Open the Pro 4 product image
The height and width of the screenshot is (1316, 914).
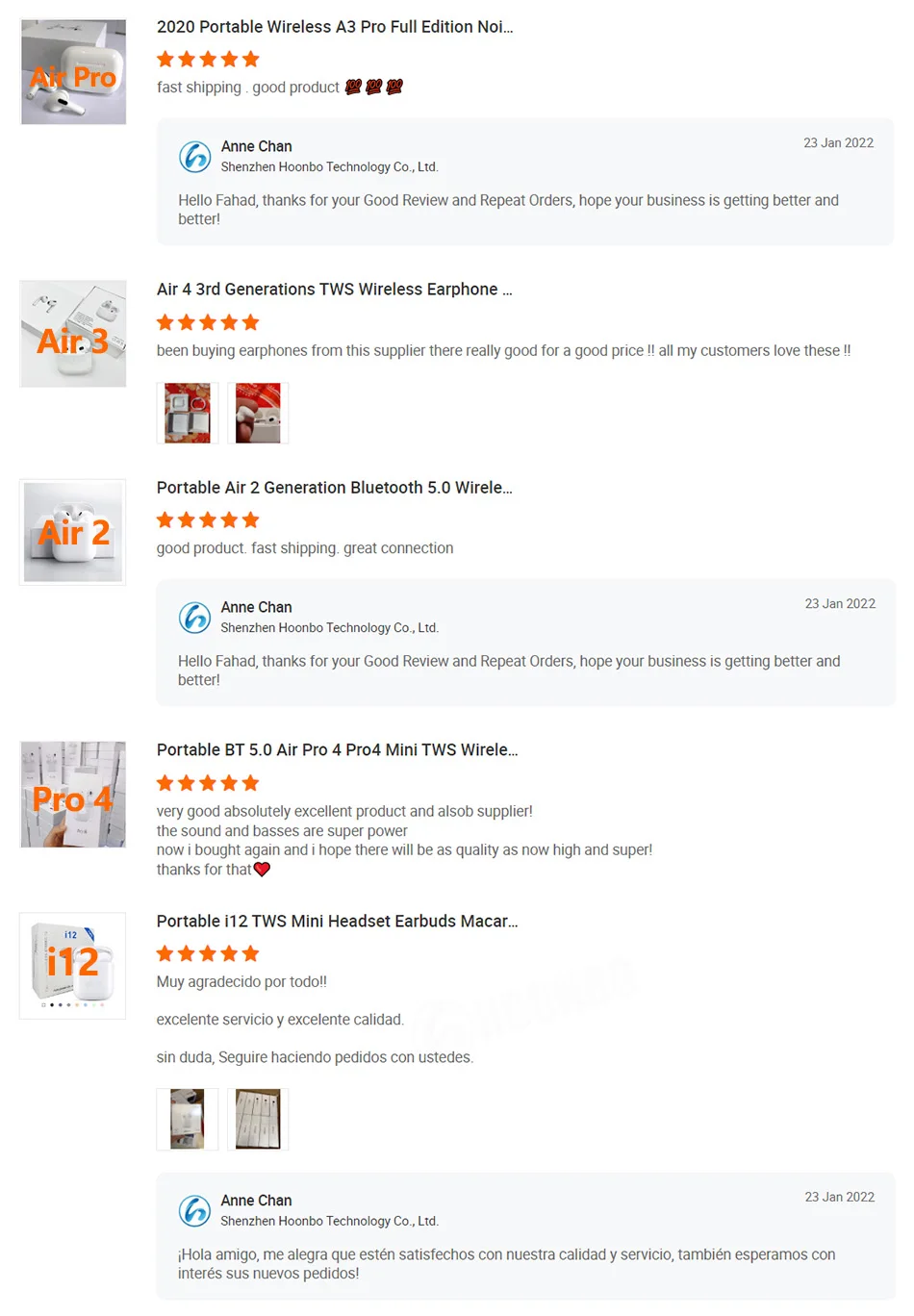(73, 795)
